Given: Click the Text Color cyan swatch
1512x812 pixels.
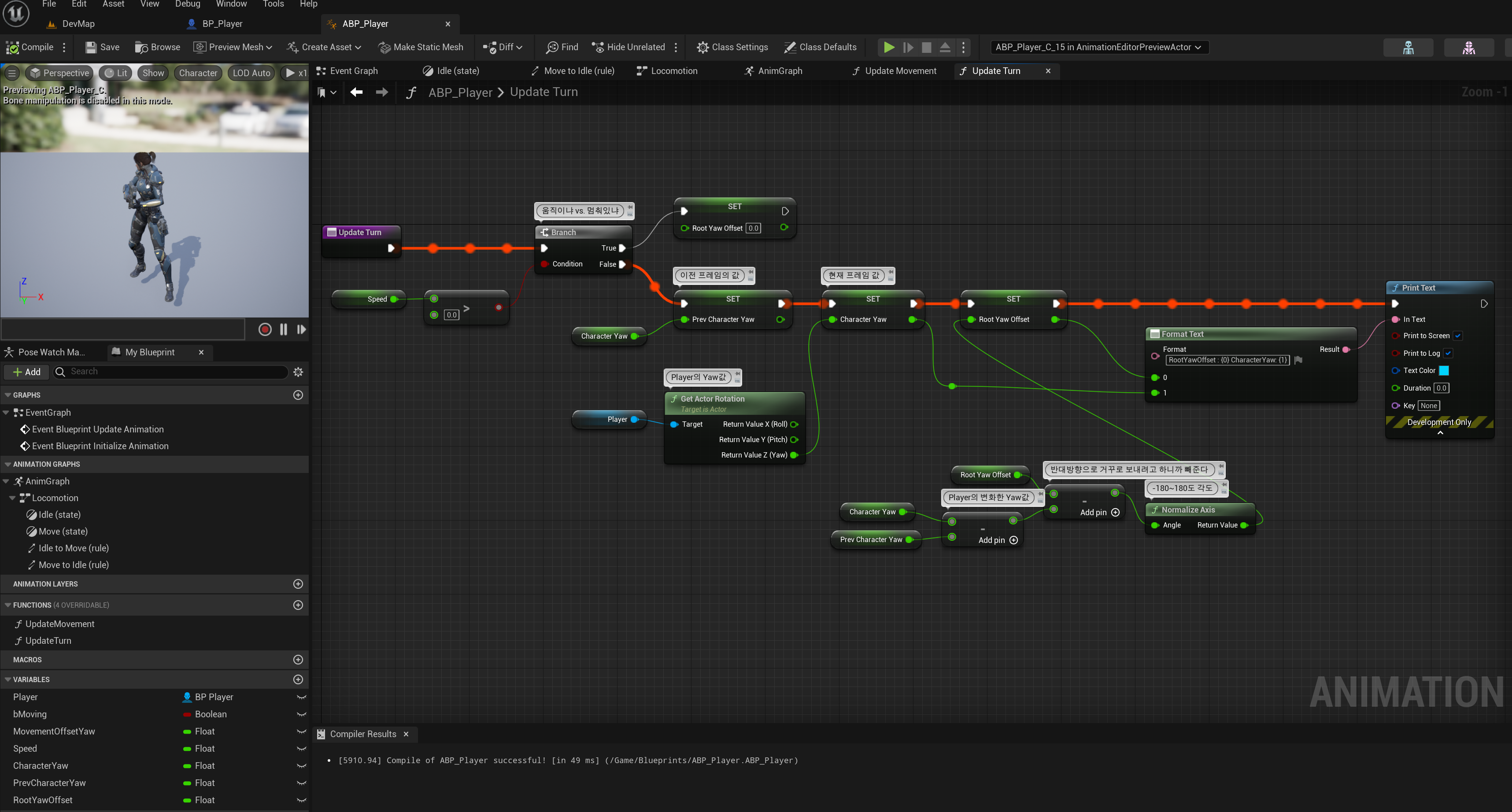Looking at the screenshot, I should click(1445, 370).
